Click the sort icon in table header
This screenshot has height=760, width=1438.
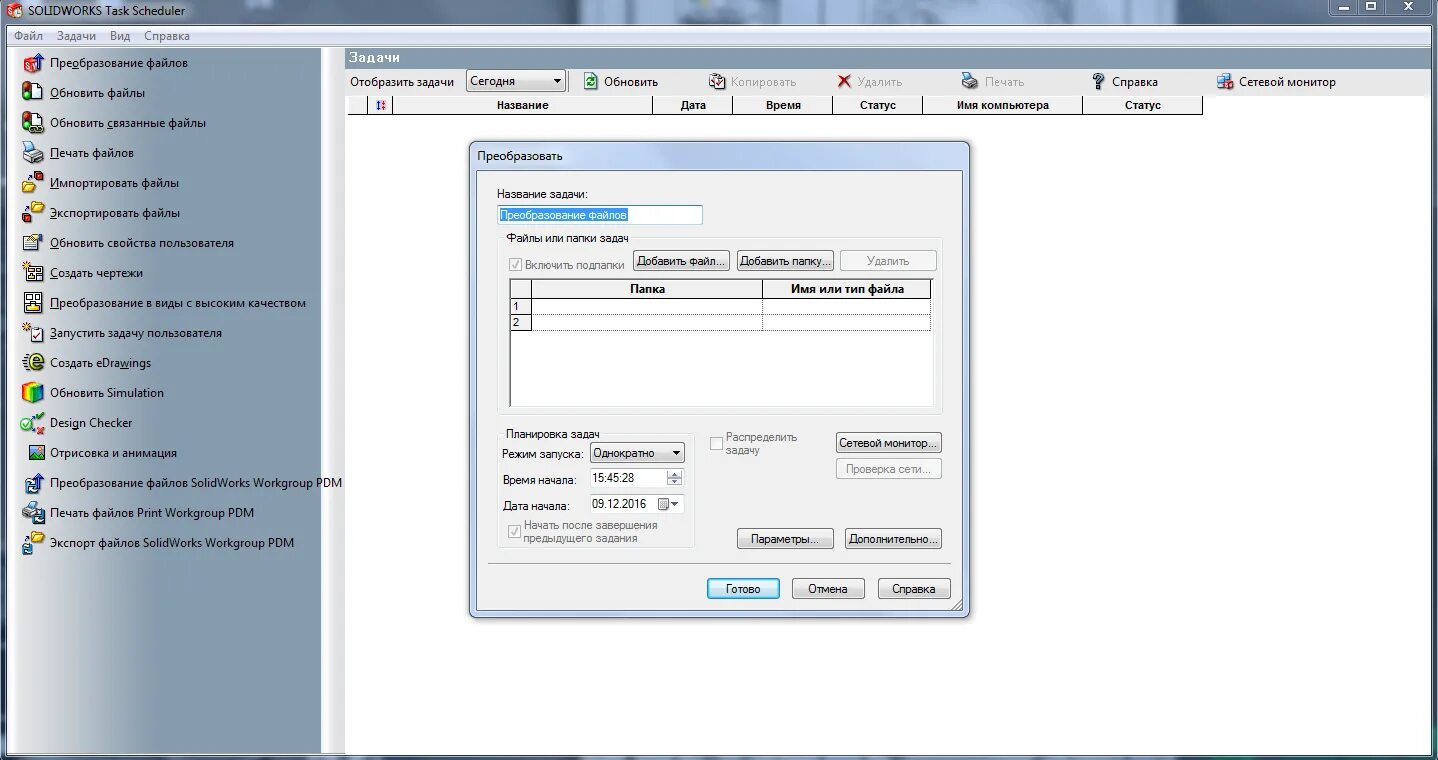click(x=381, y=105)
